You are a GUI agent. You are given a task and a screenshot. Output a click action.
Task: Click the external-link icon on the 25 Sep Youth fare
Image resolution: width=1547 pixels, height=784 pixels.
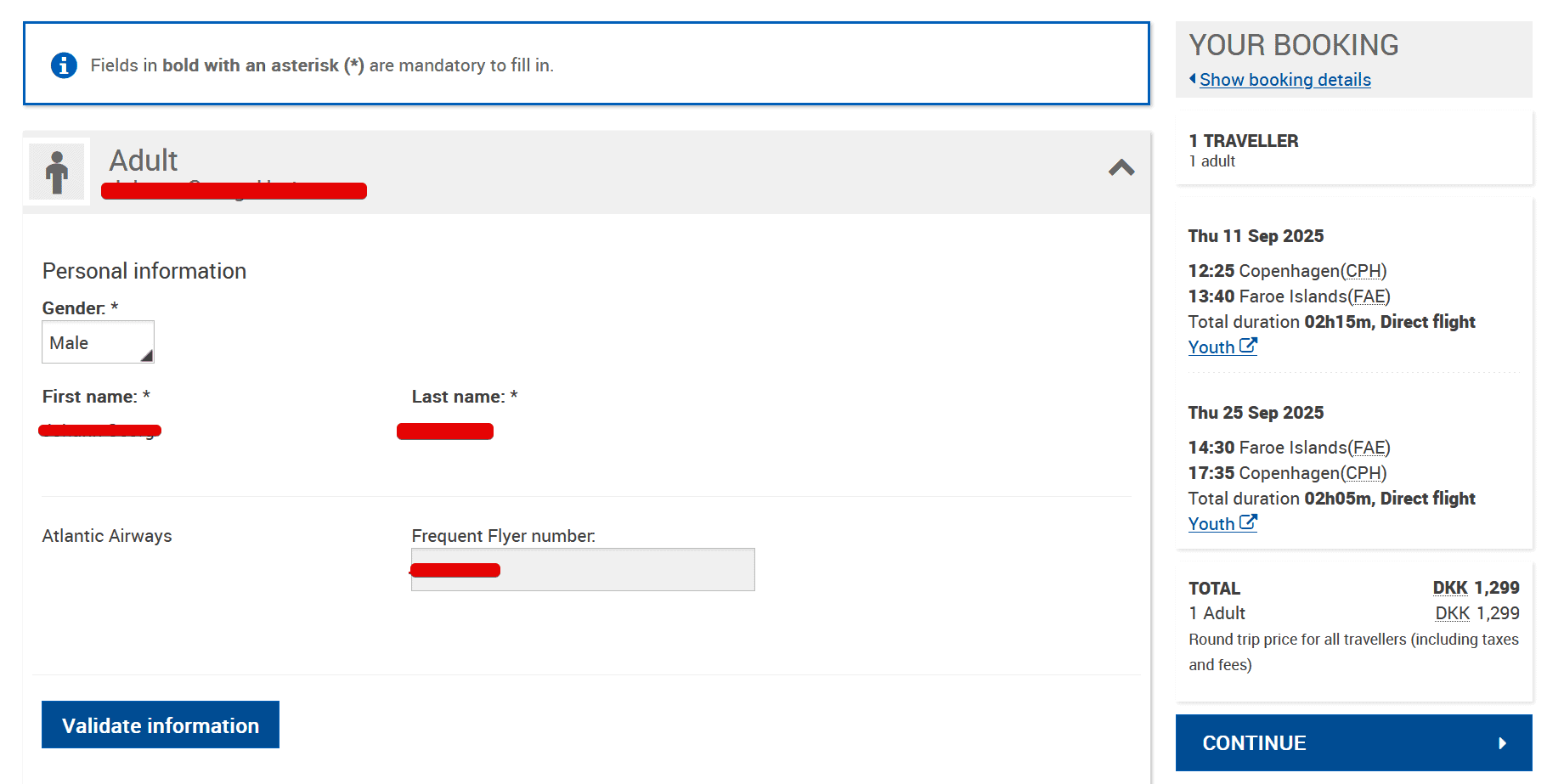pyautogui.click(x=1248, y=522)
